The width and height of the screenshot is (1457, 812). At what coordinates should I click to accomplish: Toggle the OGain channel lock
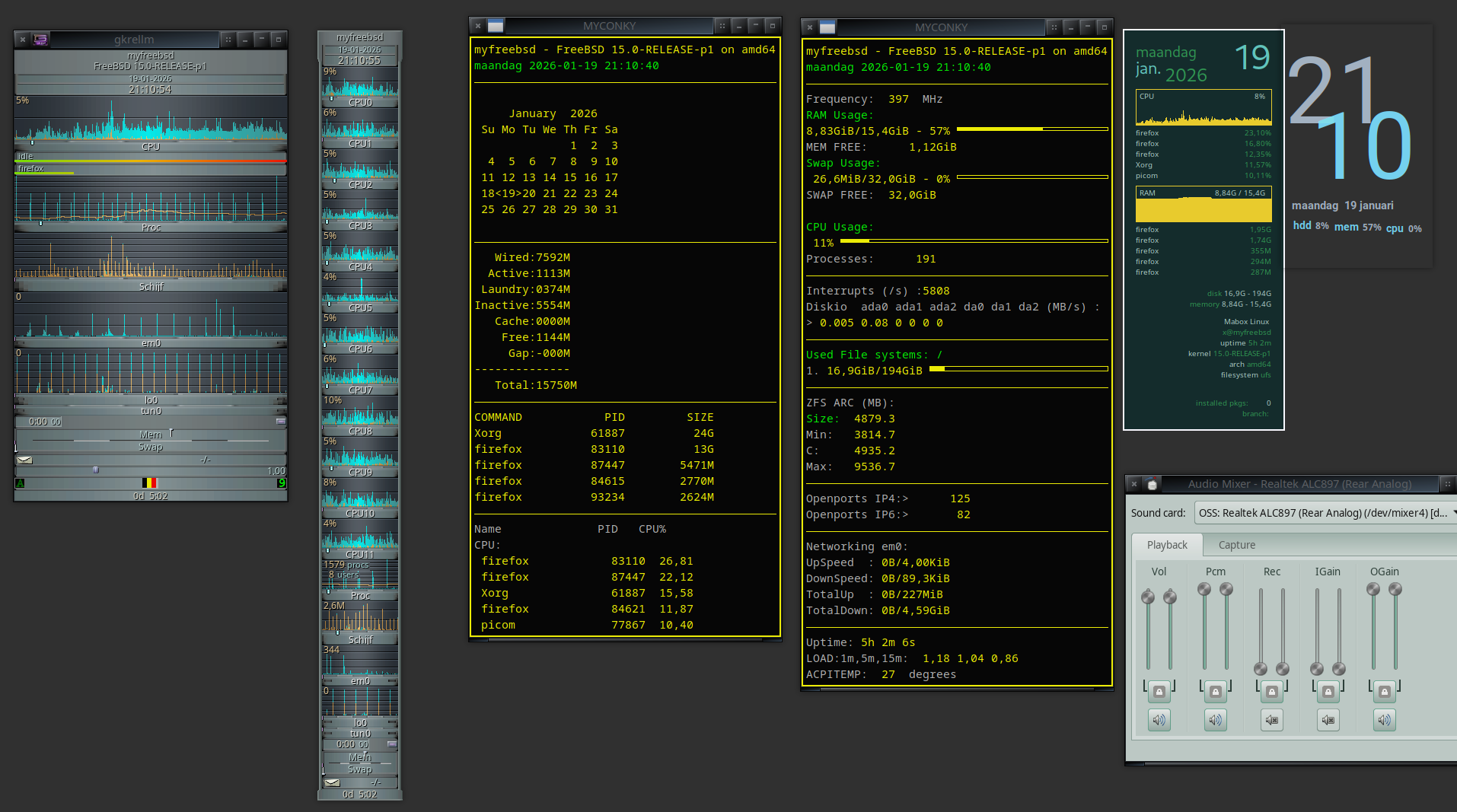coord(1384,692)
